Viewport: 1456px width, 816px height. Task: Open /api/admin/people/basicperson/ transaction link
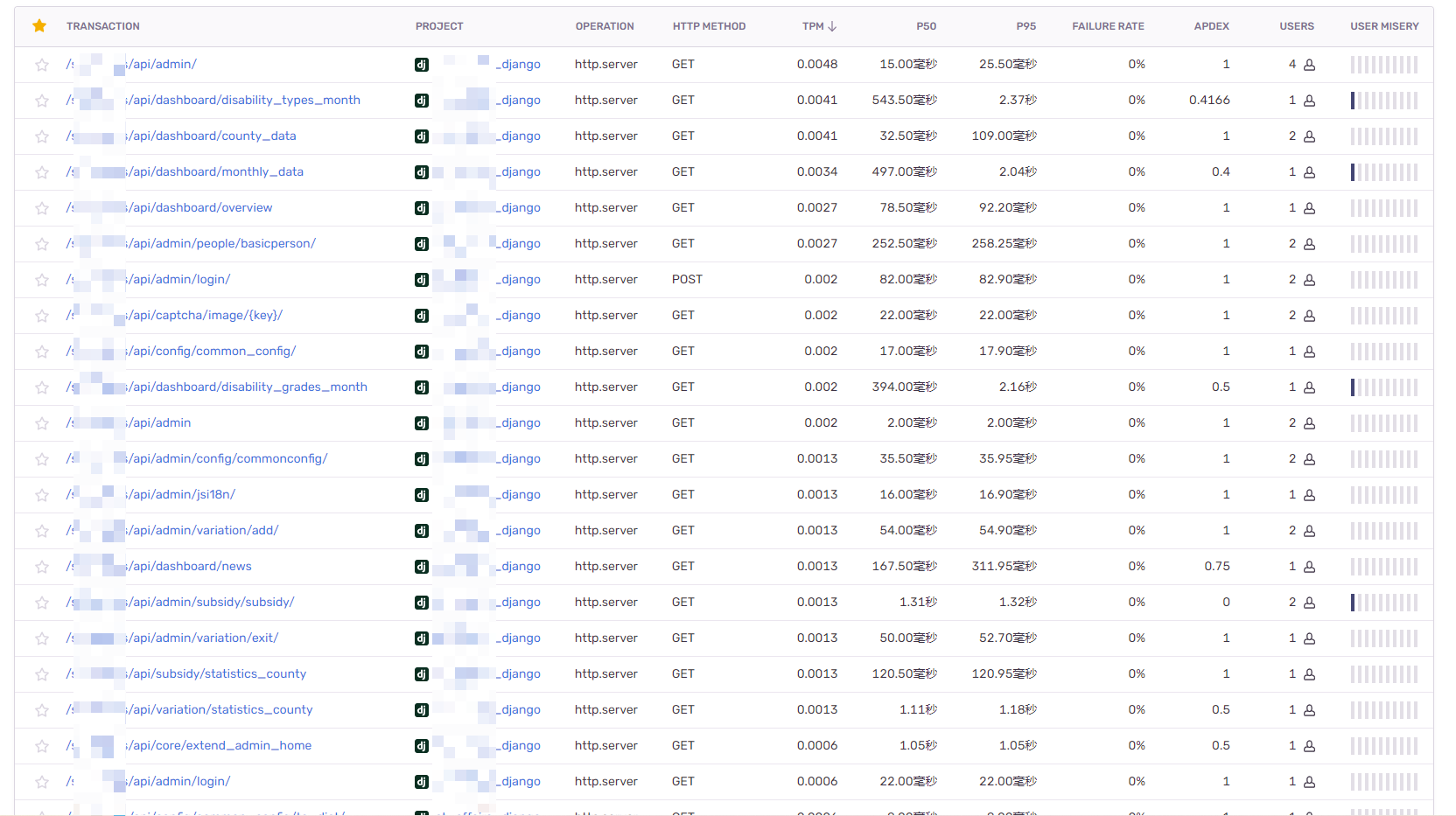click(222, 243)
